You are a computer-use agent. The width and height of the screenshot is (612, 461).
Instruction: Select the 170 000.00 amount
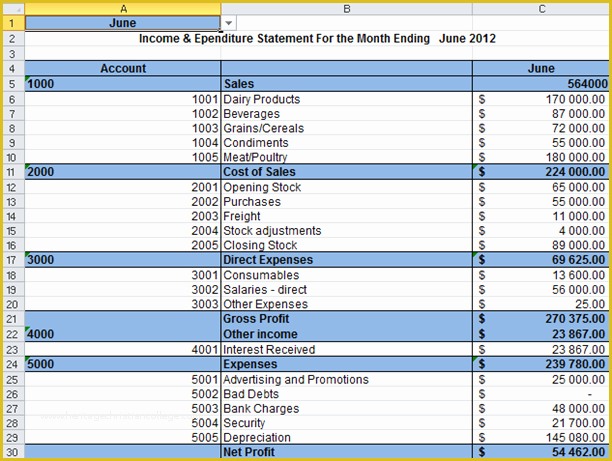541,99
